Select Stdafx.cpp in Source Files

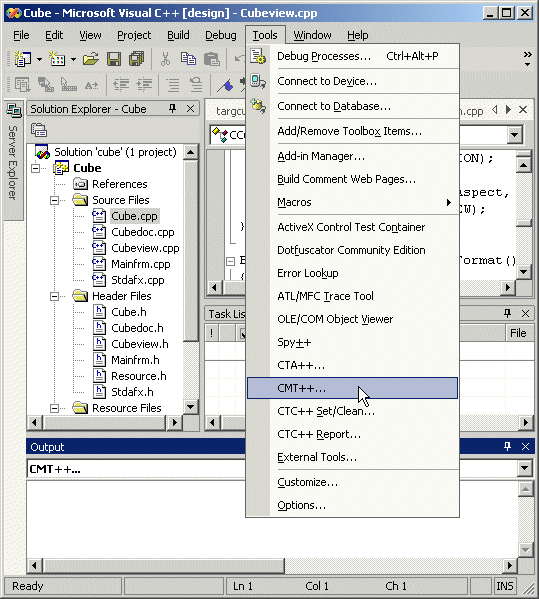[x=138, y=280]
